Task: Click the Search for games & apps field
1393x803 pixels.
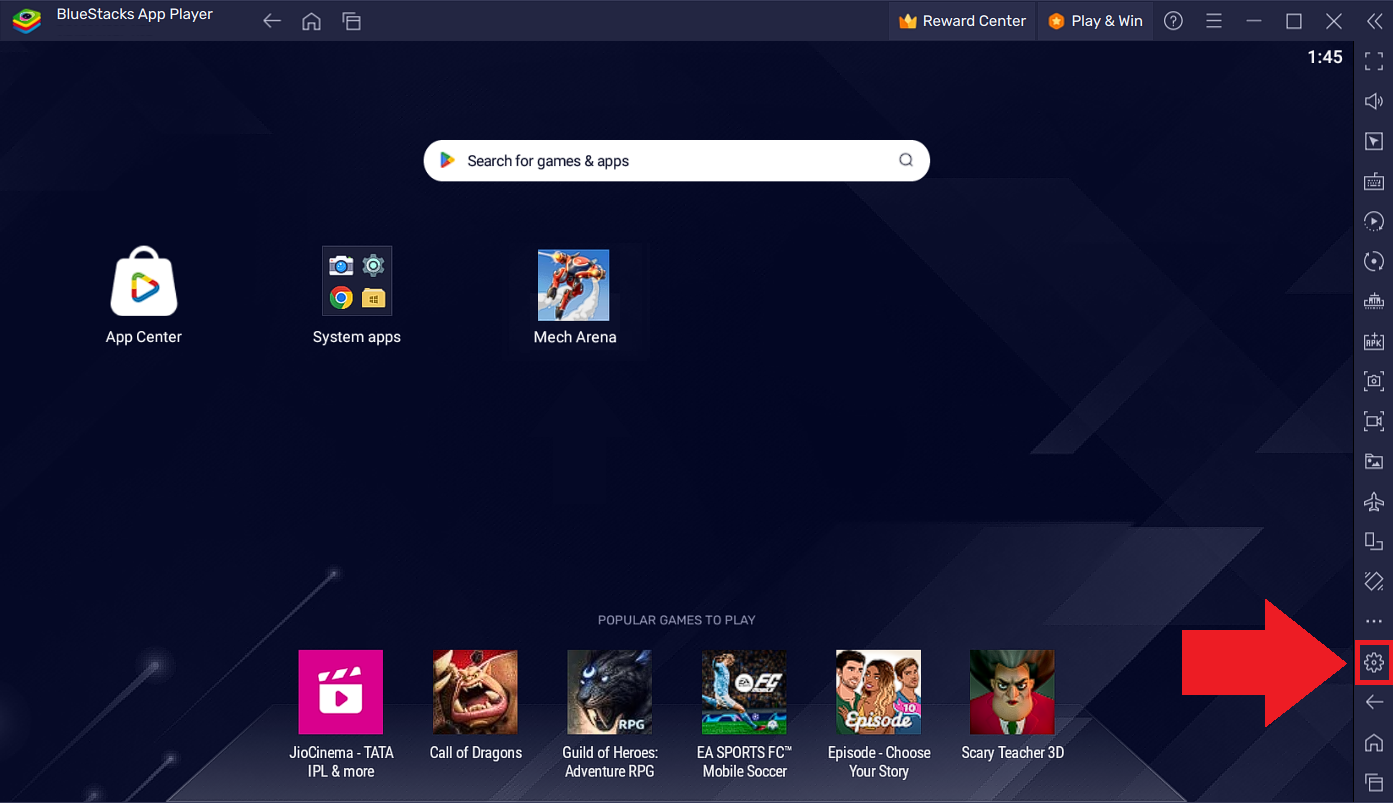Action: (677, 161)
